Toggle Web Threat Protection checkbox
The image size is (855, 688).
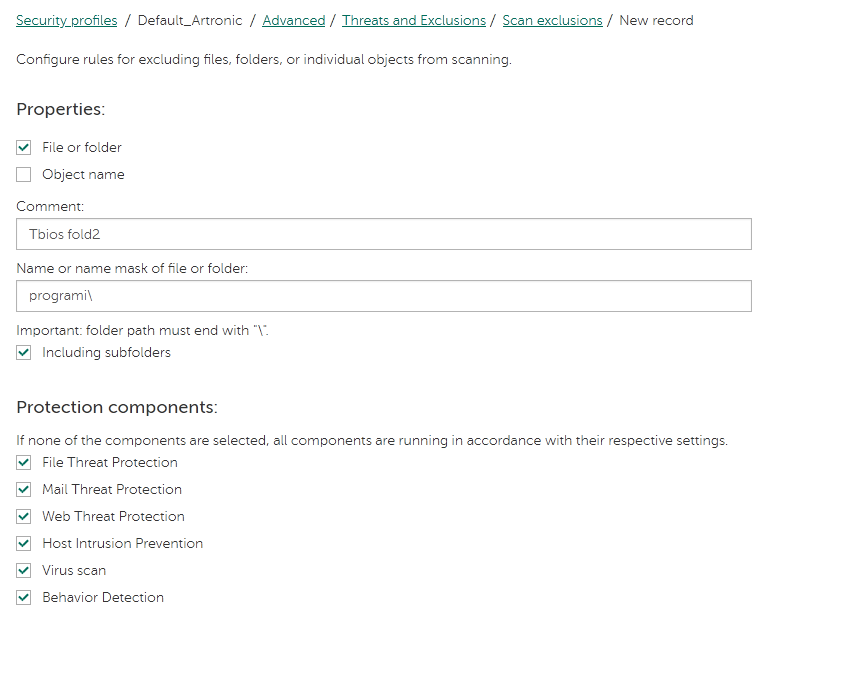[23, 516]
